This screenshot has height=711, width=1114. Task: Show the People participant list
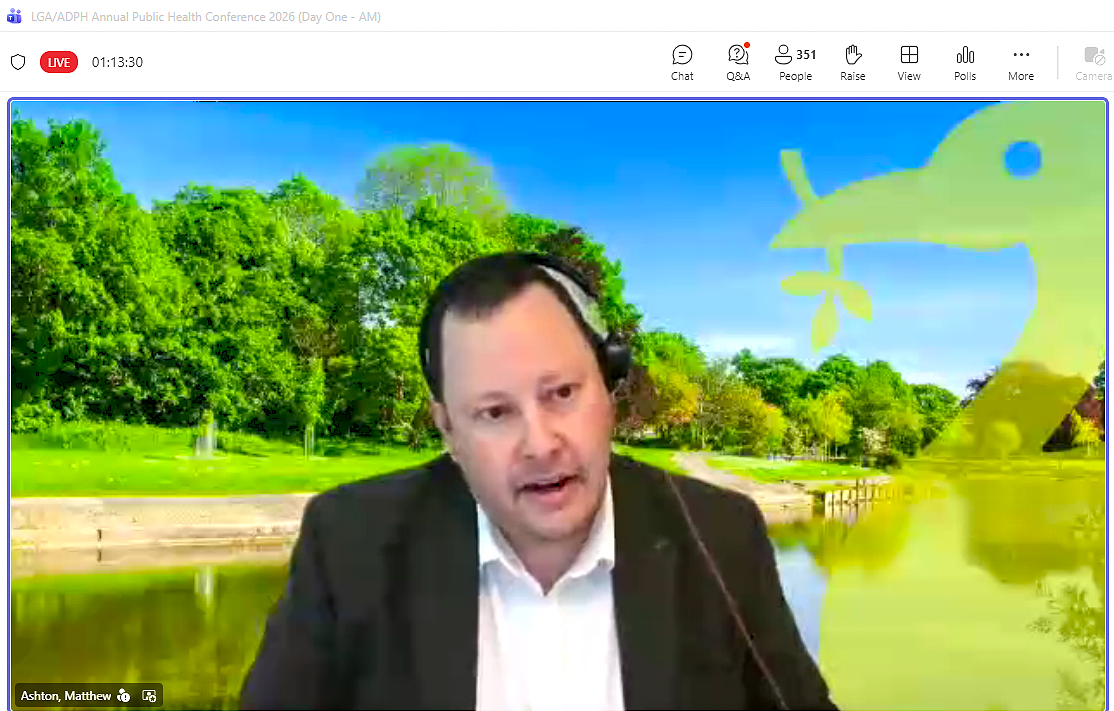pos(795,62)
